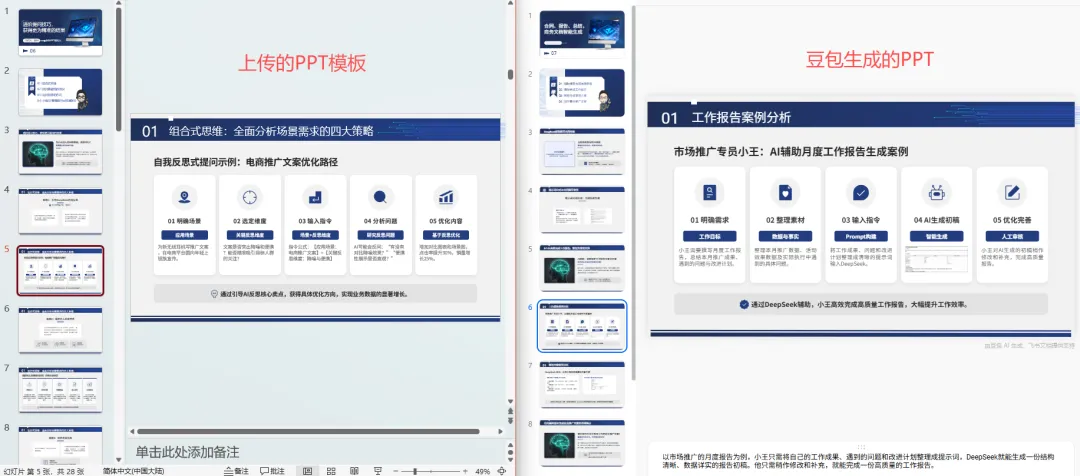The image size is (1080, 476).
Task: Select slide 4 thumbnail in 豆包 generated panel
Action: coord(582,209)
